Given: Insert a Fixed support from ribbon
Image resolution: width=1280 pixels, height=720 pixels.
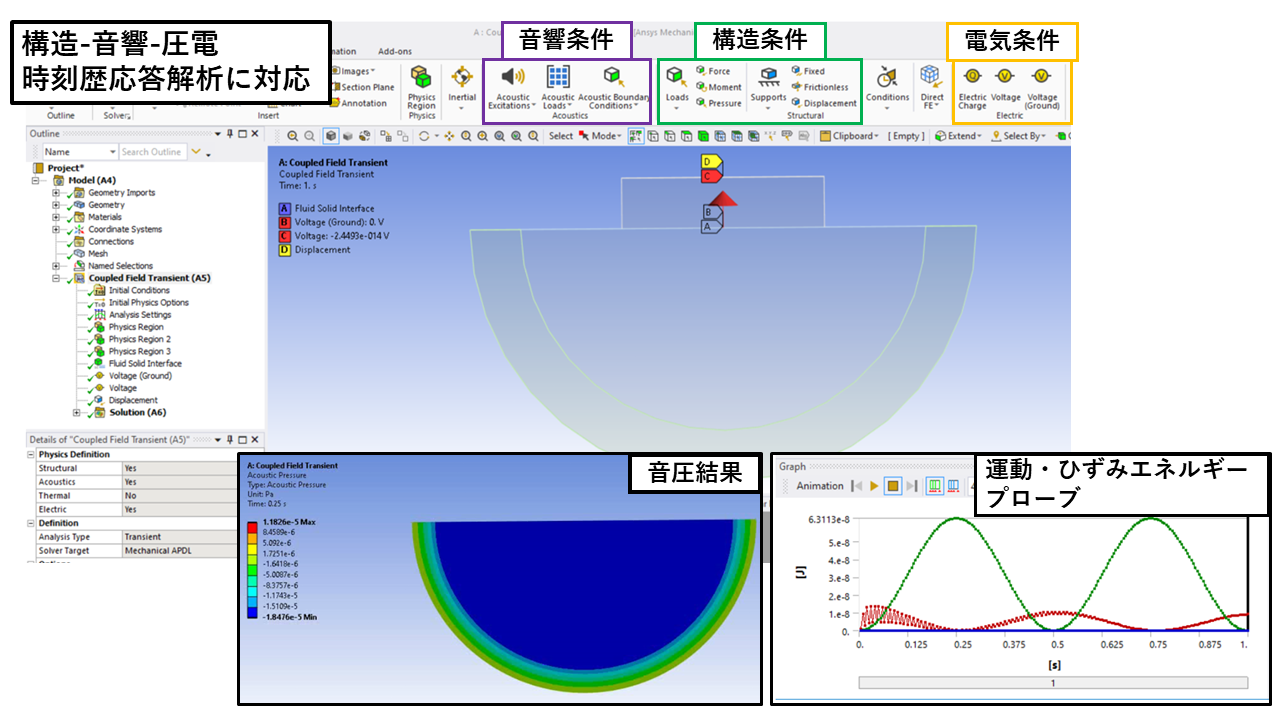Looking at the screenshot, I should coord(807,71).
